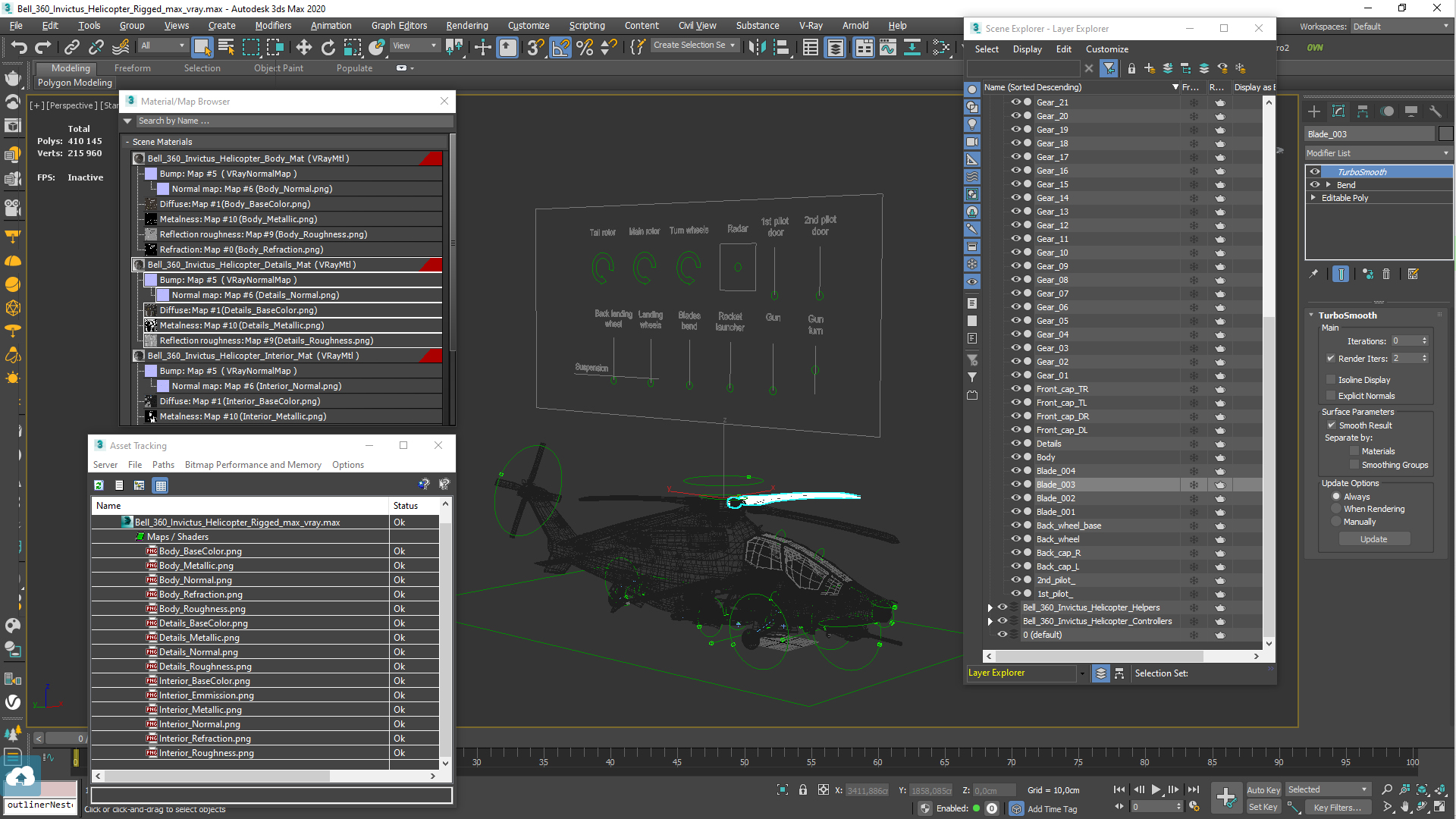The width and height of the screenshot is (1456, 819).
Task: Switch to Table View in Asset Tracking
Action: click(161, 485)
